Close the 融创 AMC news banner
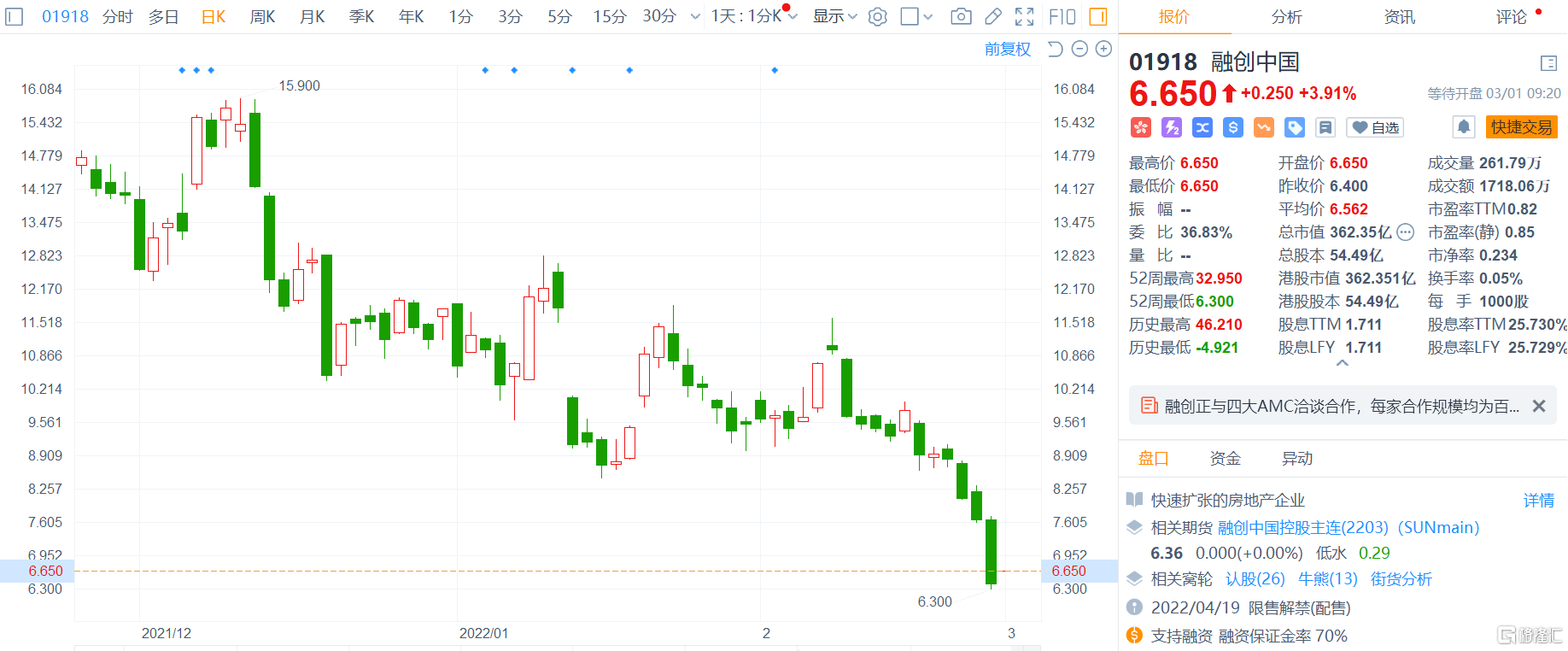Viewport: 1568px width, 651px height. click(x=1539, y=406)
